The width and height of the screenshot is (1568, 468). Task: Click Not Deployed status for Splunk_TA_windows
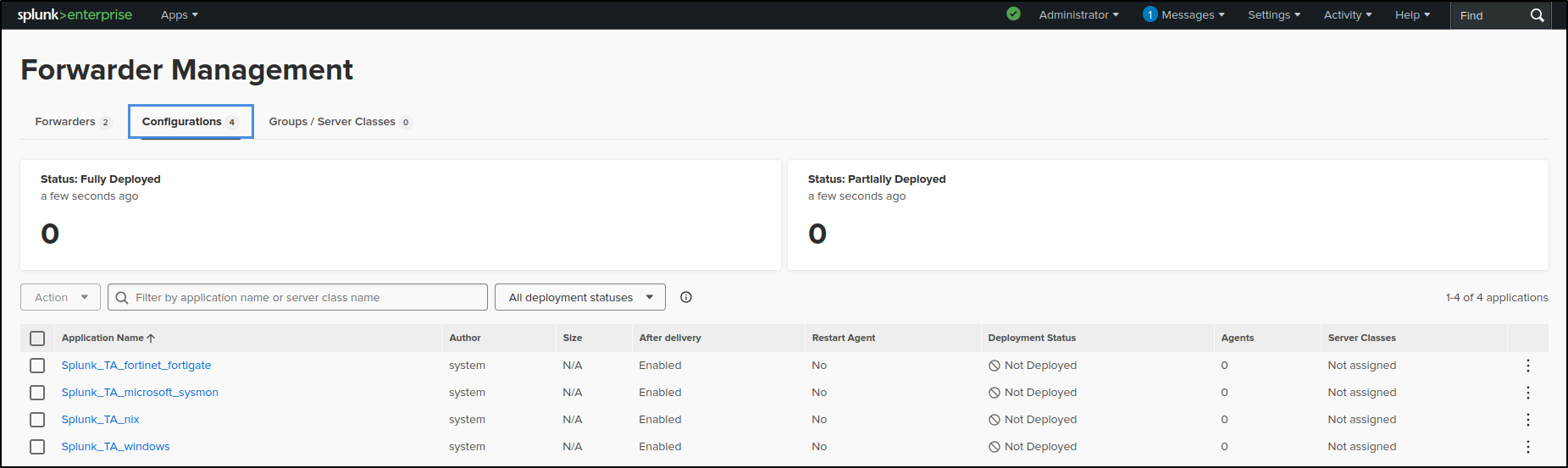(1033, 447)
